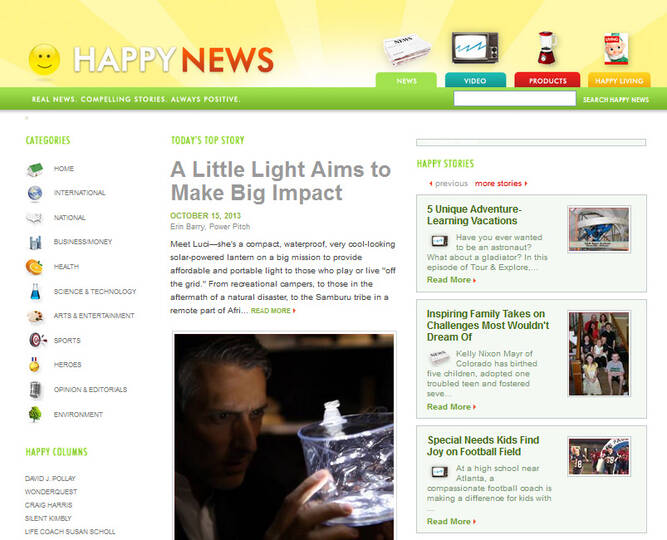
Task: Click inside the search input field
Action: 515,99
